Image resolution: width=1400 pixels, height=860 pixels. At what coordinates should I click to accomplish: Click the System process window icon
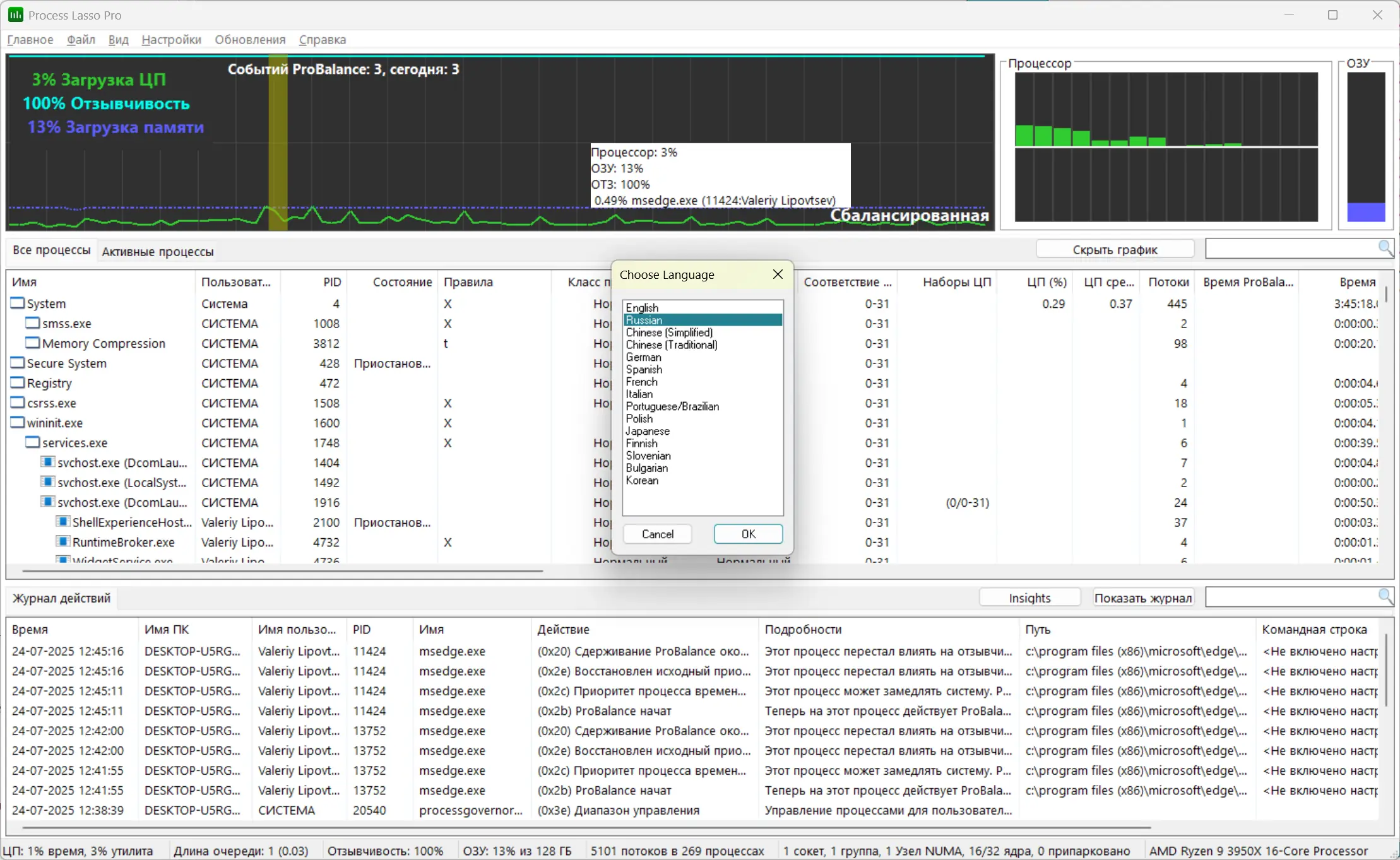[x=18, y=303]
